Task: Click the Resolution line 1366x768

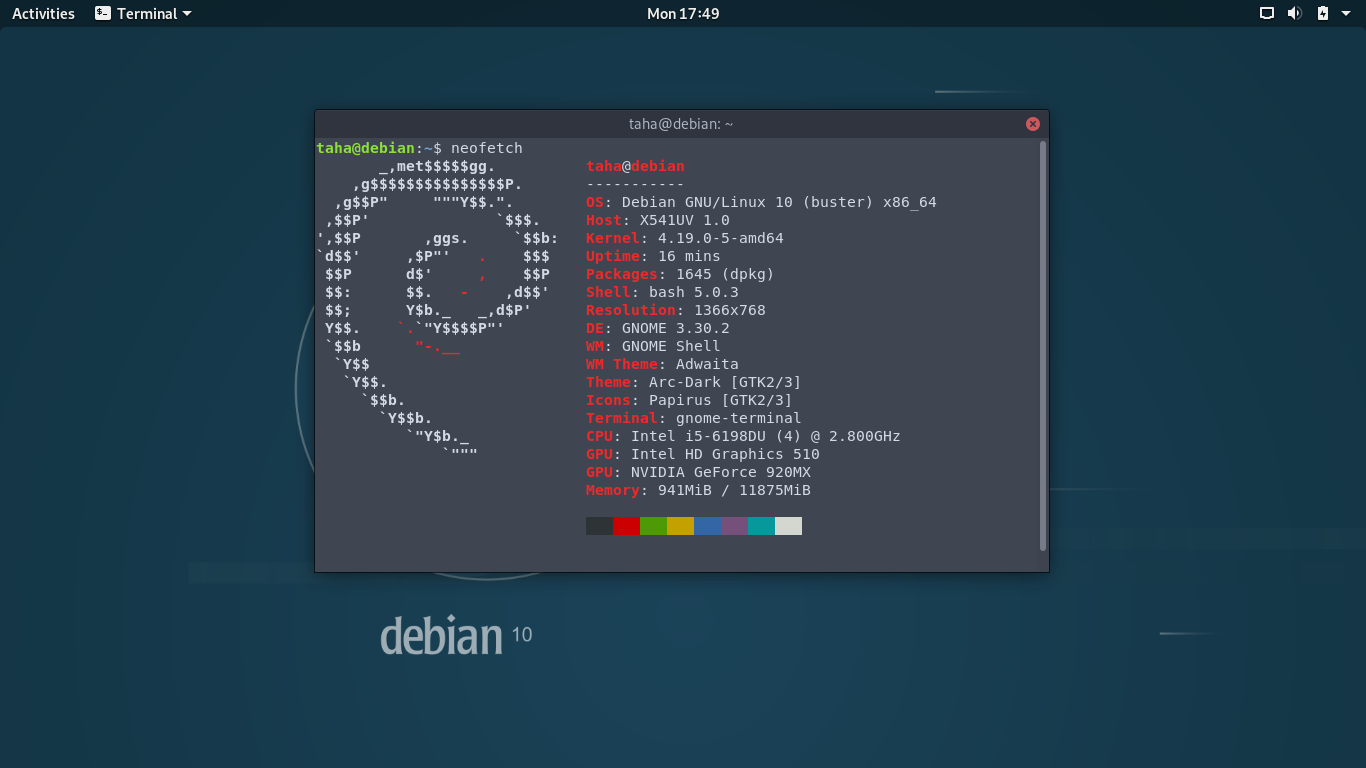Action: [x=676, y=310]
